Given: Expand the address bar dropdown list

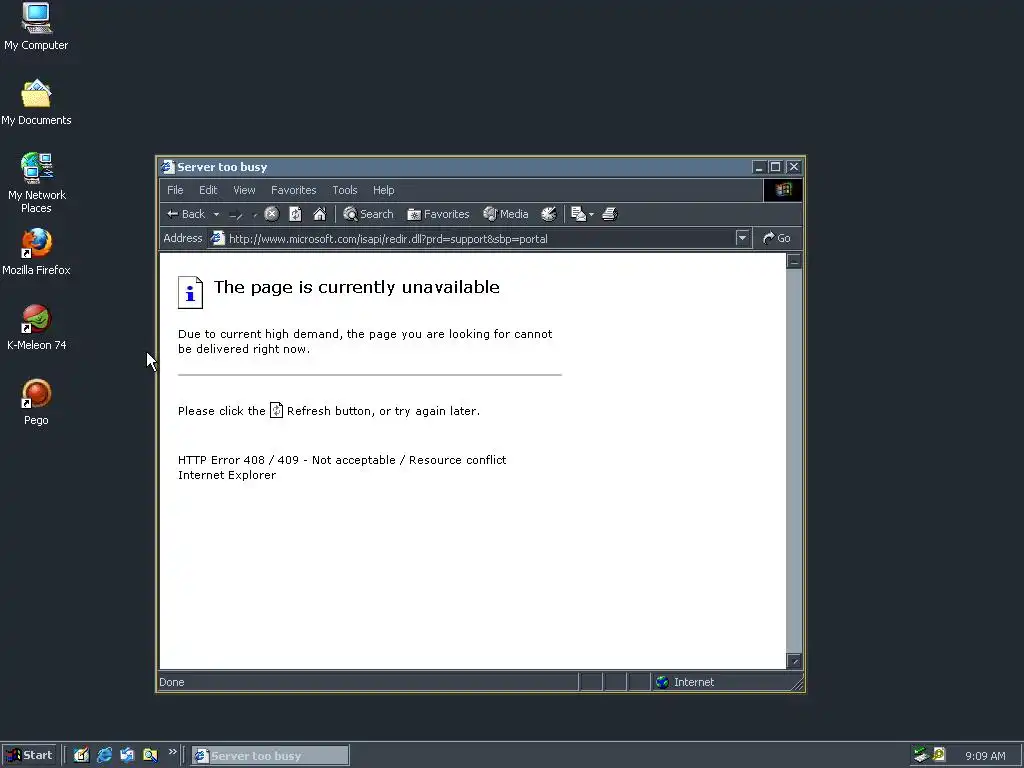Looking at the screenshot, I should pos(742,238).
